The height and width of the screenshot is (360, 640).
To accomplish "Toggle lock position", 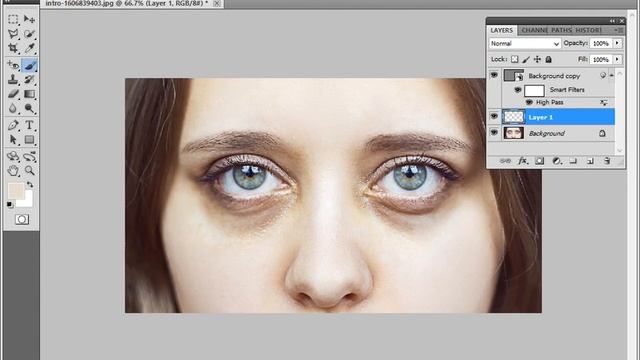I will [537, 59].
